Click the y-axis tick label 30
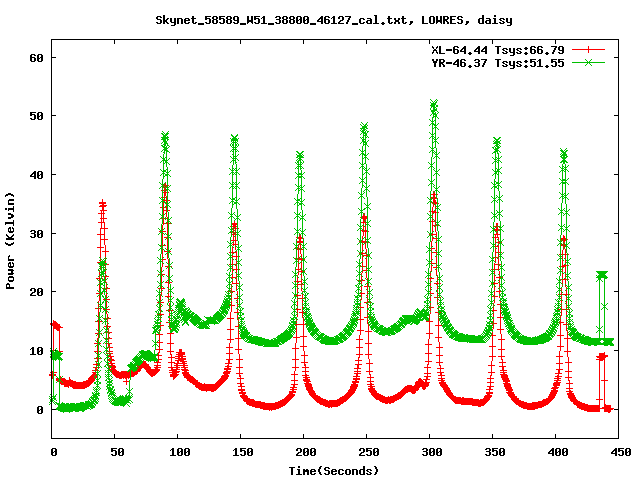This screenshot has width=640, height=480. pyautogui.click(x=36, y=234)
